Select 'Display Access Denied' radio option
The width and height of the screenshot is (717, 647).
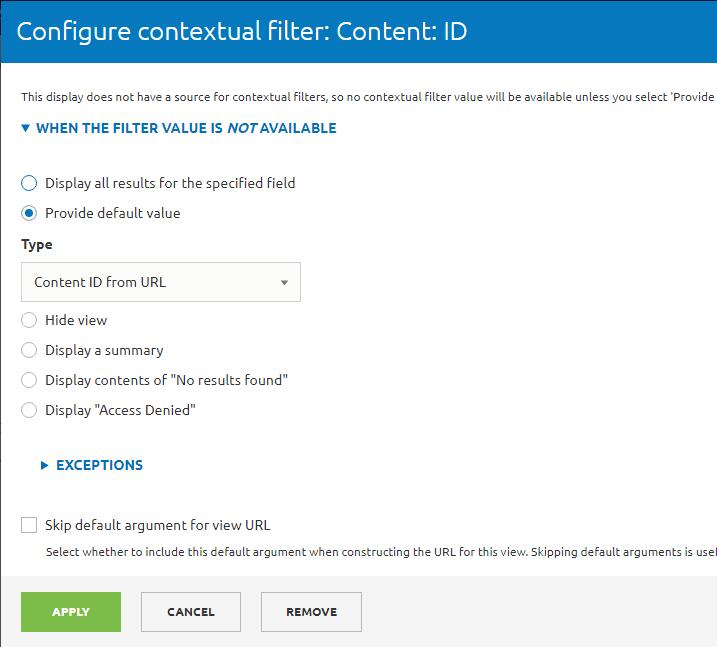(x=29, y=410)
